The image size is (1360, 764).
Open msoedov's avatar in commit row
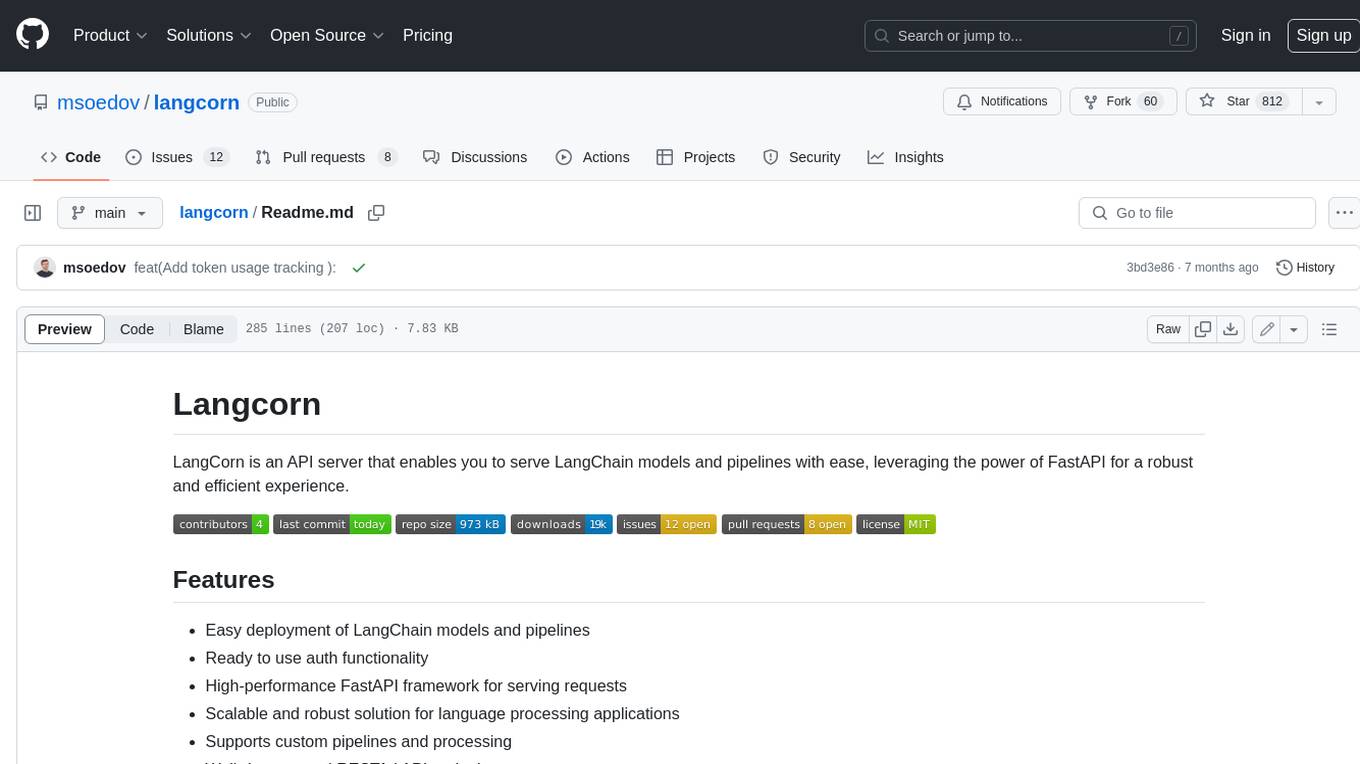[45, 267]
